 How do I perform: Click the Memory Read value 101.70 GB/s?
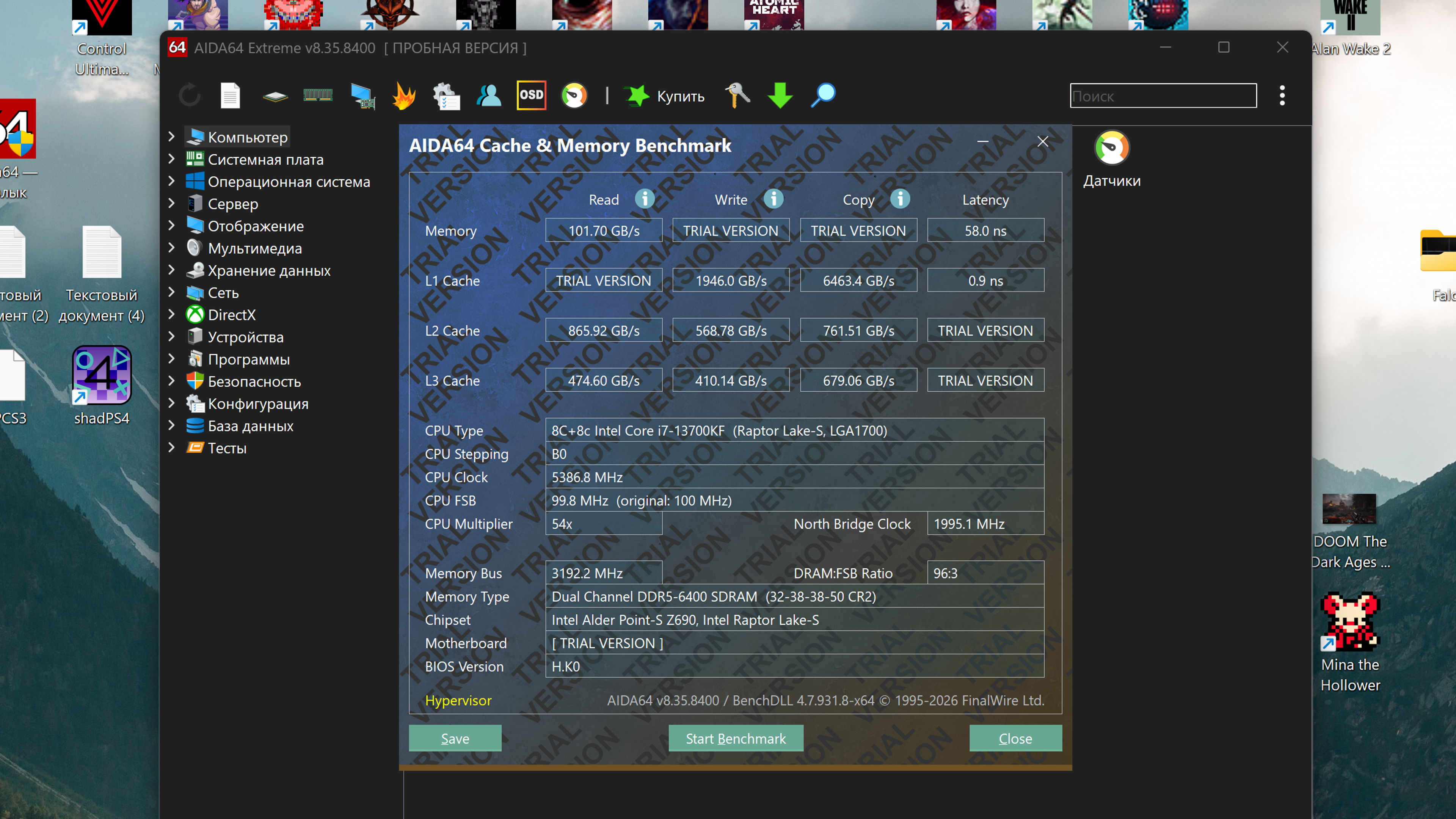click(604, 231)
